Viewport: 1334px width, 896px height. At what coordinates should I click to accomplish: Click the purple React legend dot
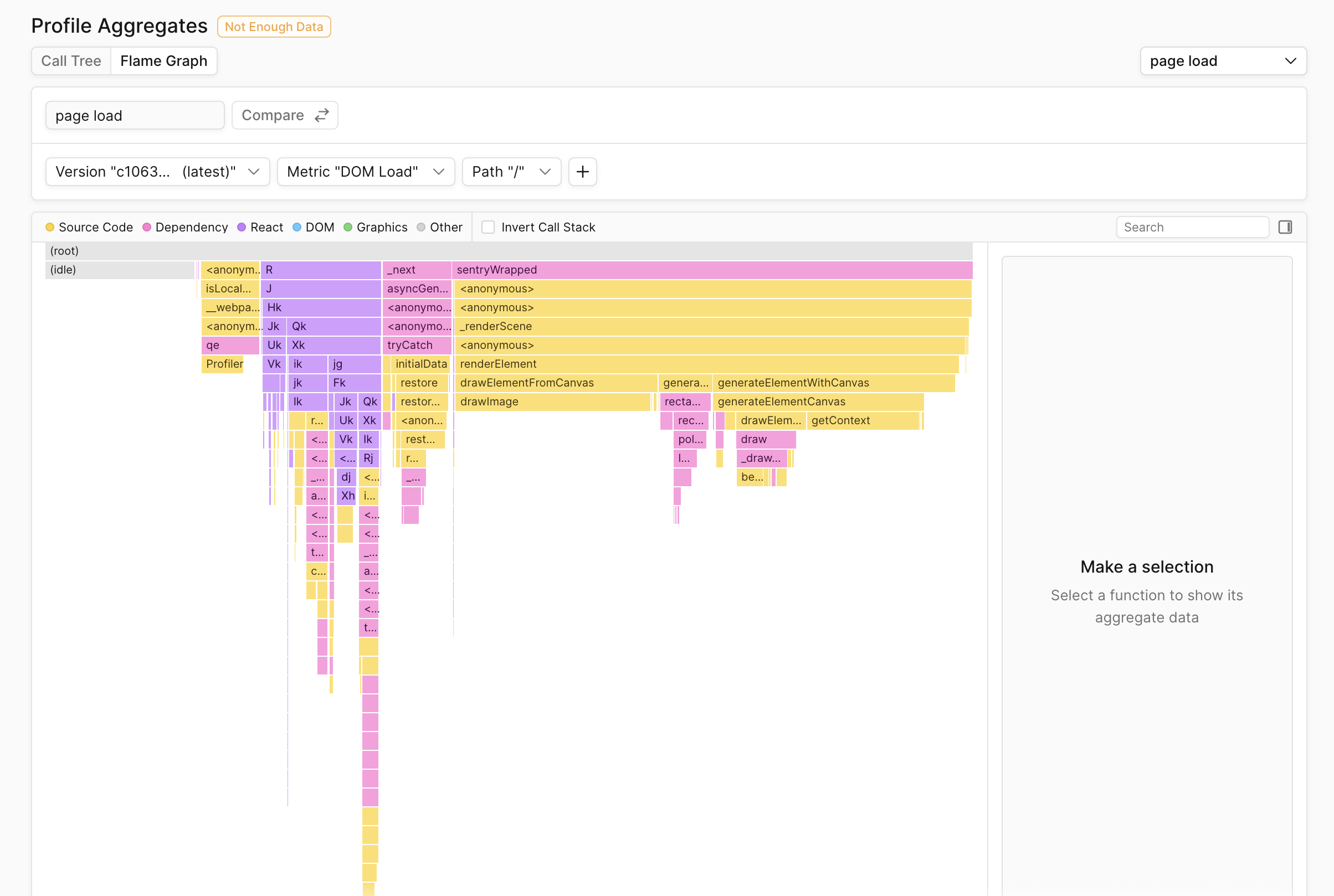[241, 227]
